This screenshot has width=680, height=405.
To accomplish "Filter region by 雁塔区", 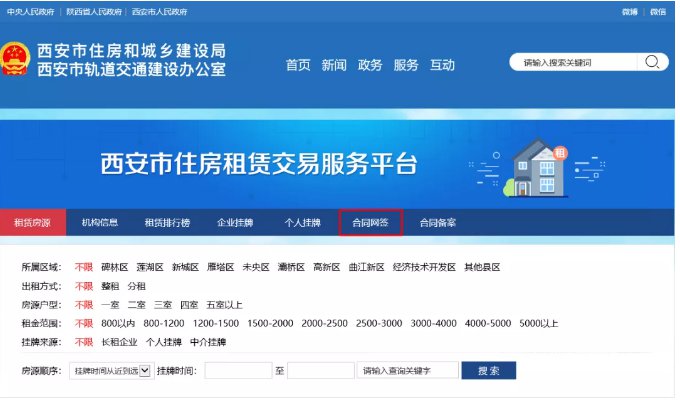I will pyautogui.click(x=220, y=267).
